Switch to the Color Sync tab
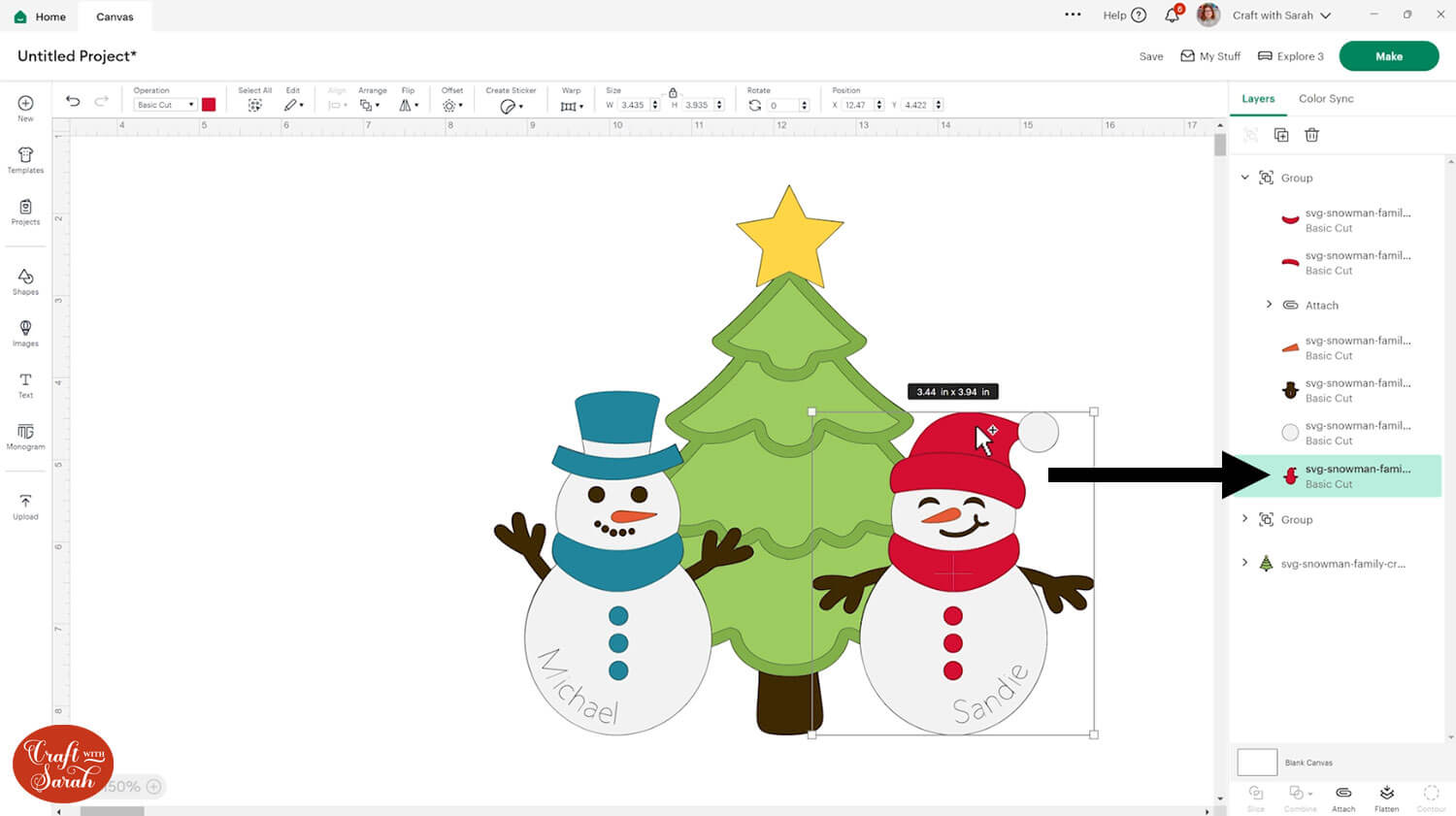The width and height of the screenshot is (1456, 816). click(x=1326, y=99)
